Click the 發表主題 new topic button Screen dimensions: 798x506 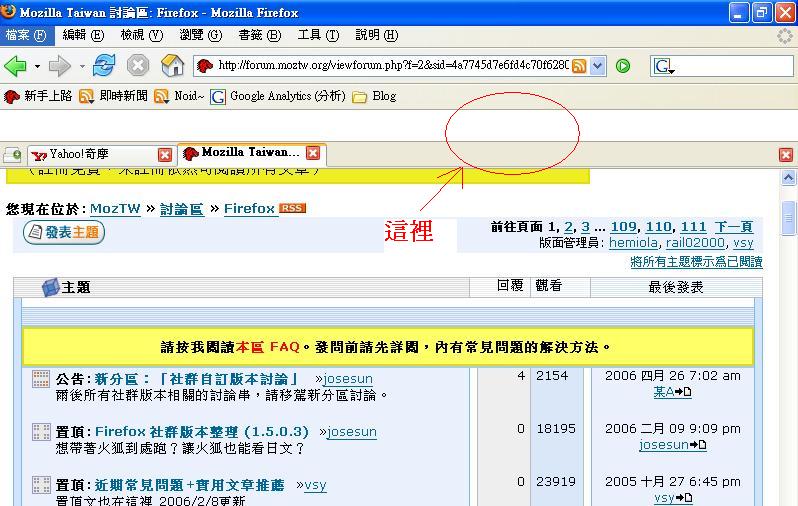click(64, 232)
